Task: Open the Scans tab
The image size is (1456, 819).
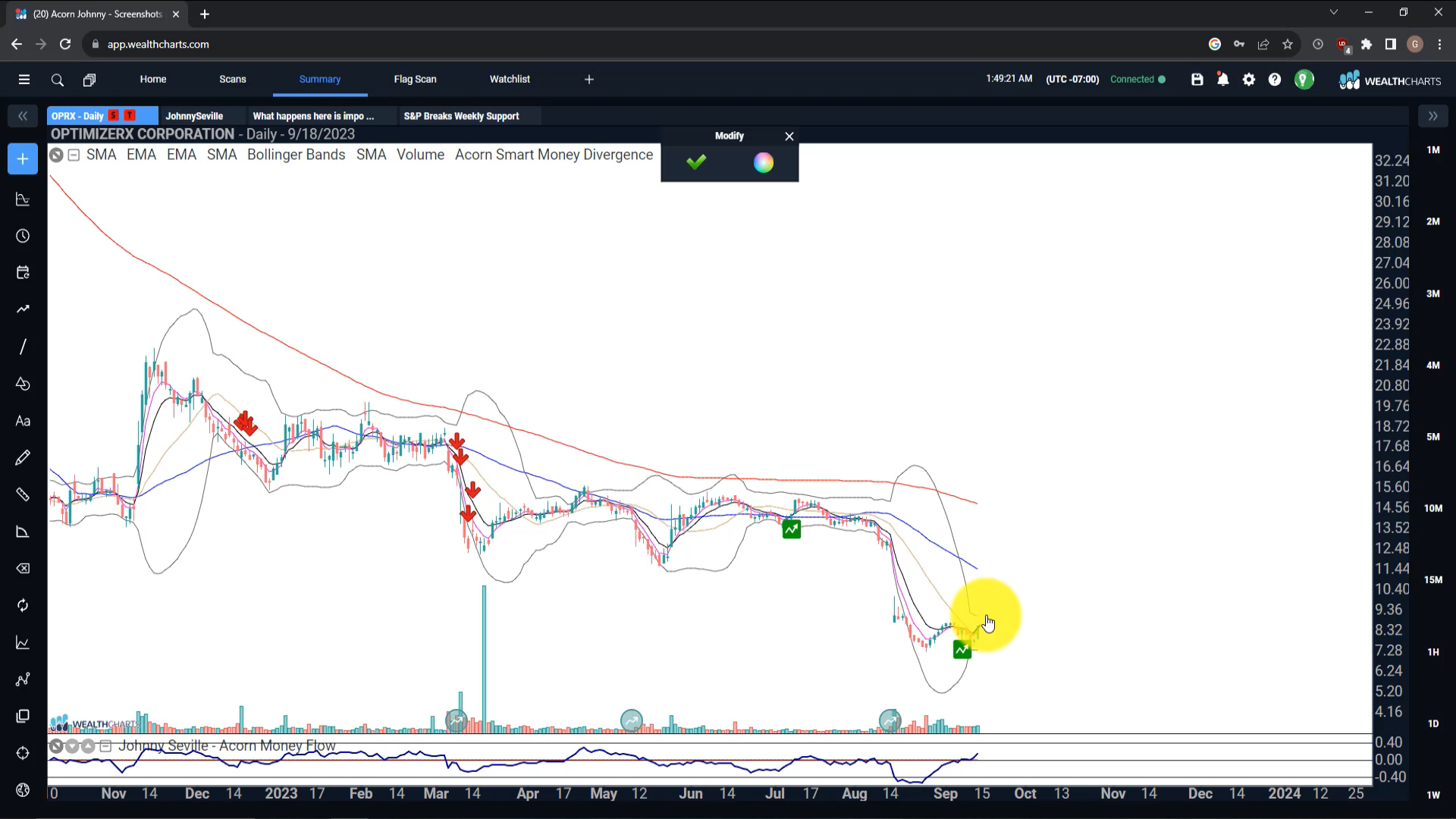Action: pyautogui.click(x=233, y=79)
